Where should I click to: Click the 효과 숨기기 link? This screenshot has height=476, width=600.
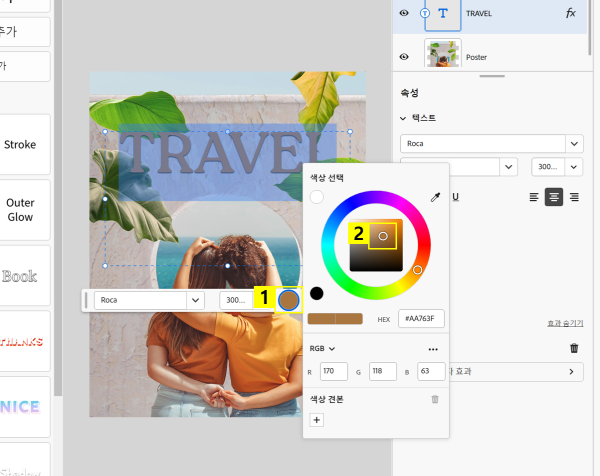565,323
